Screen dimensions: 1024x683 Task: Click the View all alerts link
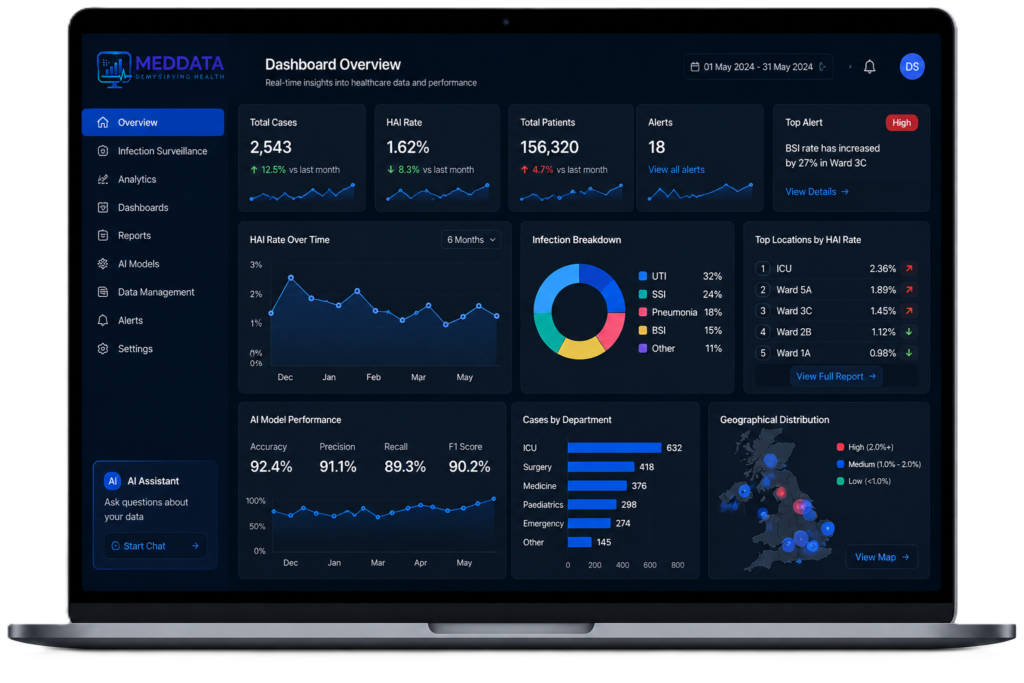click(x=676, y=170)
